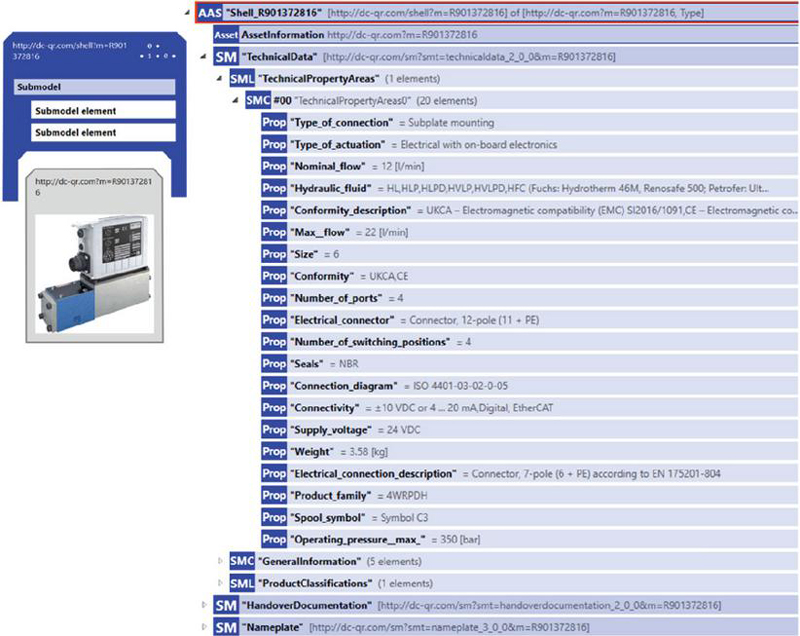This screenshot has width=800, height=636.
Task: Collapse the TechnicalData submodel node
Action: 204,57
